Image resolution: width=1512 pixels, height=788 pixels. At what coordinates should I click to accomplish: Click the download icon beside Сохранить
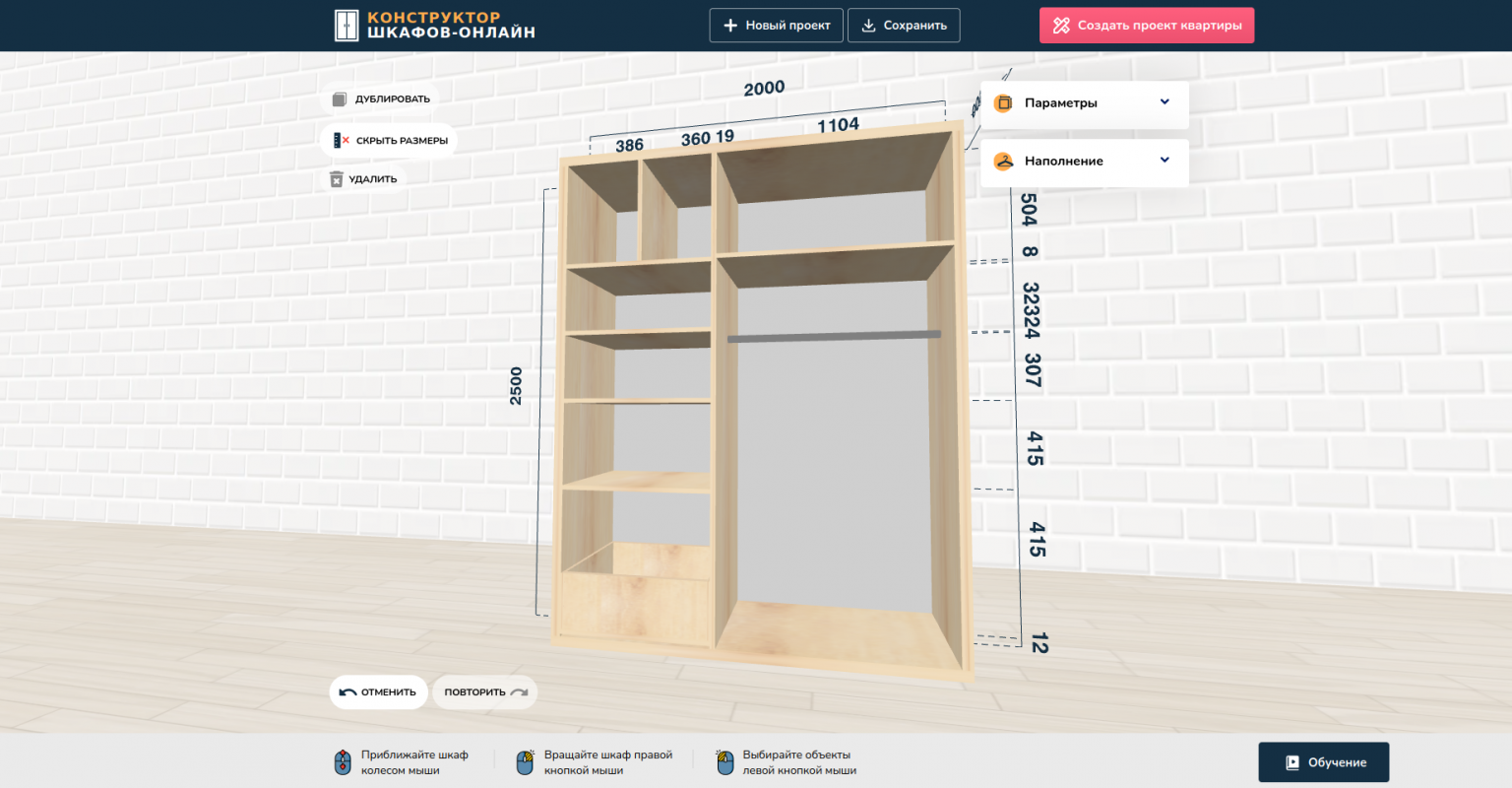868,26
